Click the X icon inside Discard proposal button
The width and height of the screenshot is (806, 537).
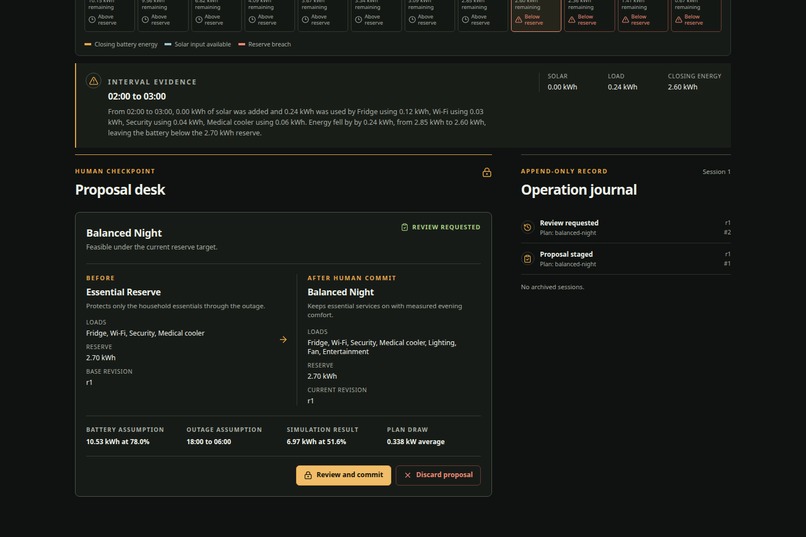pyautogui.click(x=407, y=475)
